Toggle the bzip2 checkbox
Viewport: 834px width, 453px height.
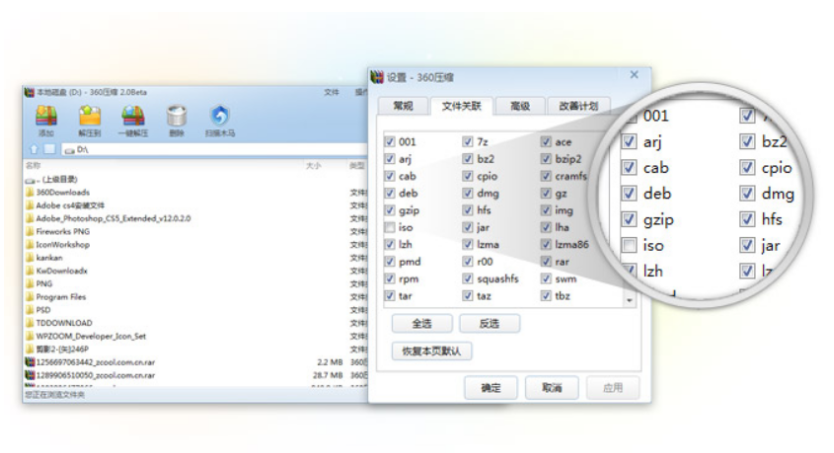pos(546,159)
